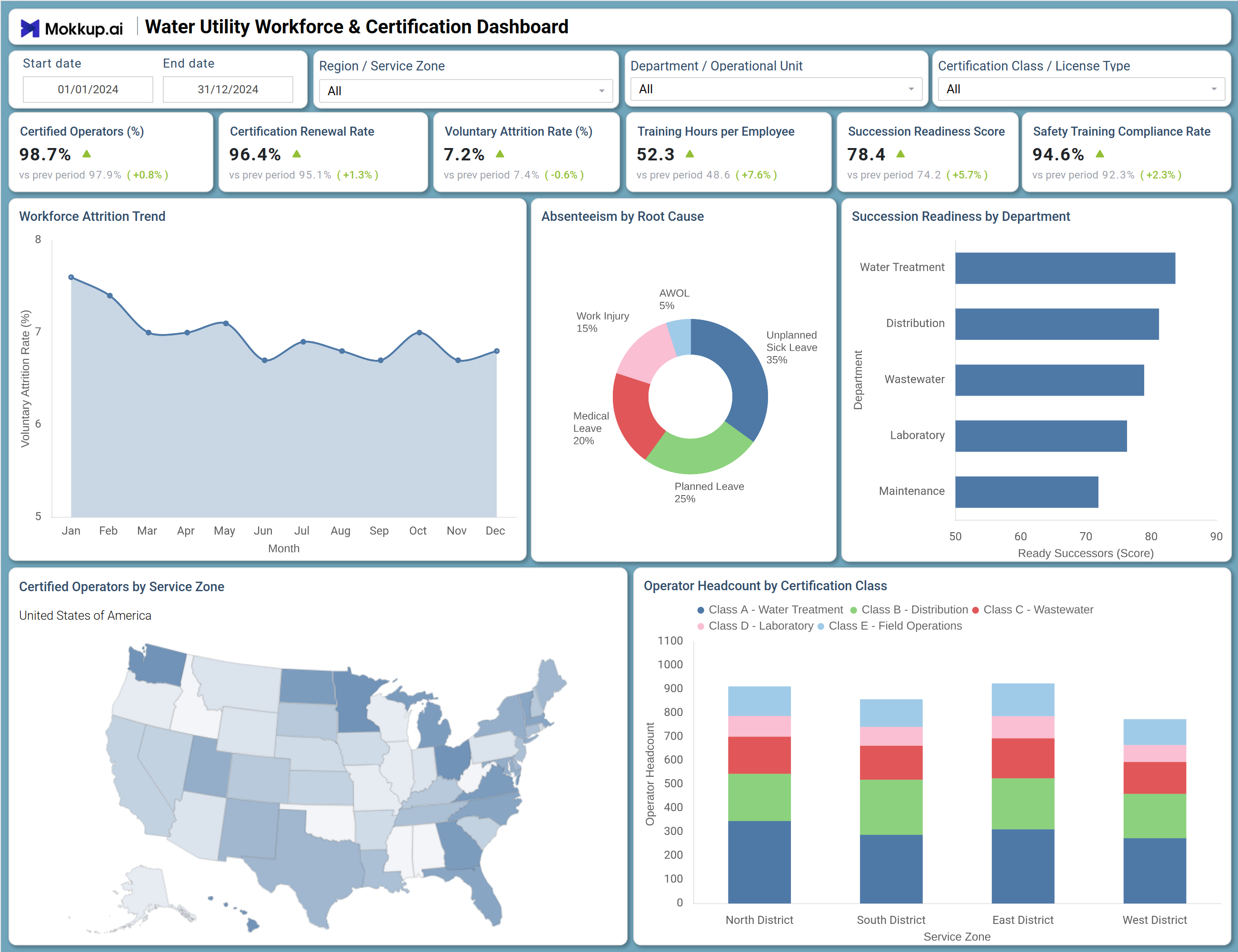Select Minnesota on the map
1238x952 pixels.
tap(354, 700)
